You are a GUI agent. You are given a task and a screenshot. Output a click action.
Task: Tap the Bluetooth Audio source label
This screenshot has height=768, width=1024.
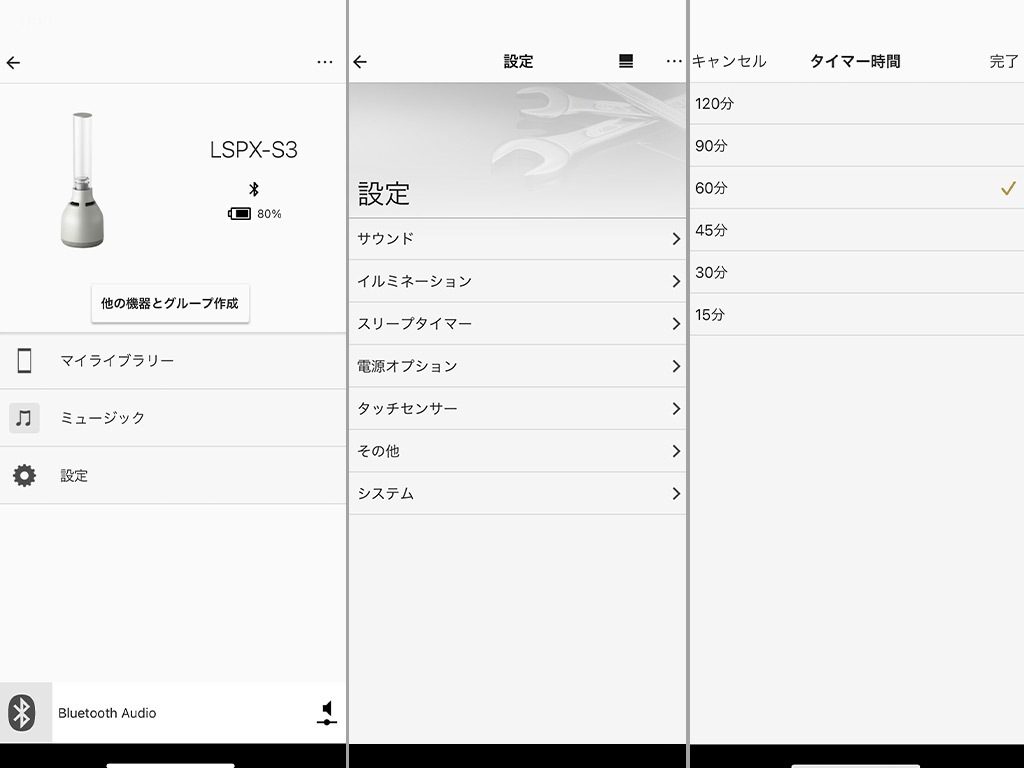pos(107,713)
